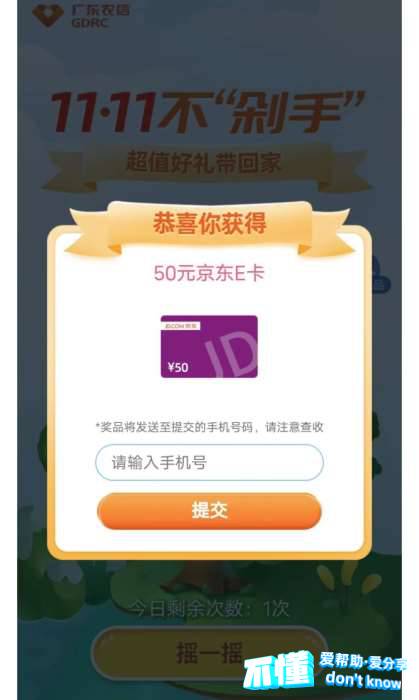This screenshot has height=700, width=419.
Task: Tap the dimmed background above the popup
Action: pos(209,54)
